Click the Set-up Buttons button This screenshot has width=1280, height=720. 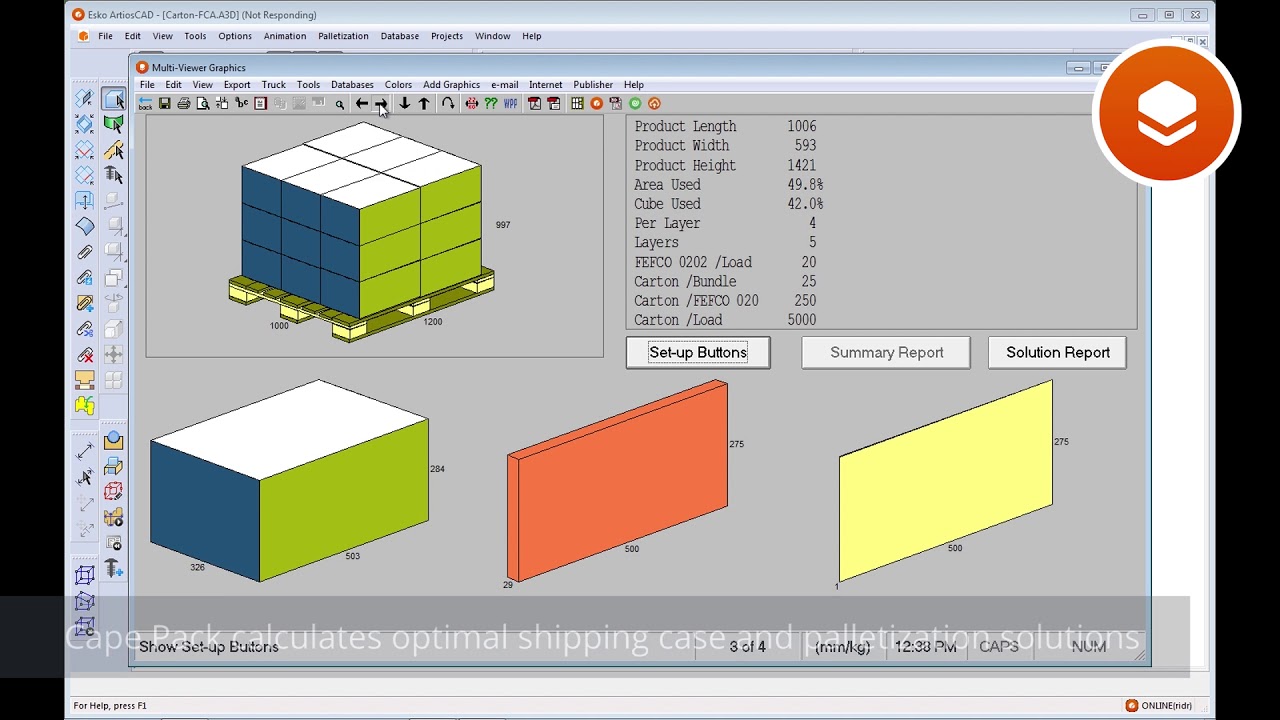pos(698,352)
